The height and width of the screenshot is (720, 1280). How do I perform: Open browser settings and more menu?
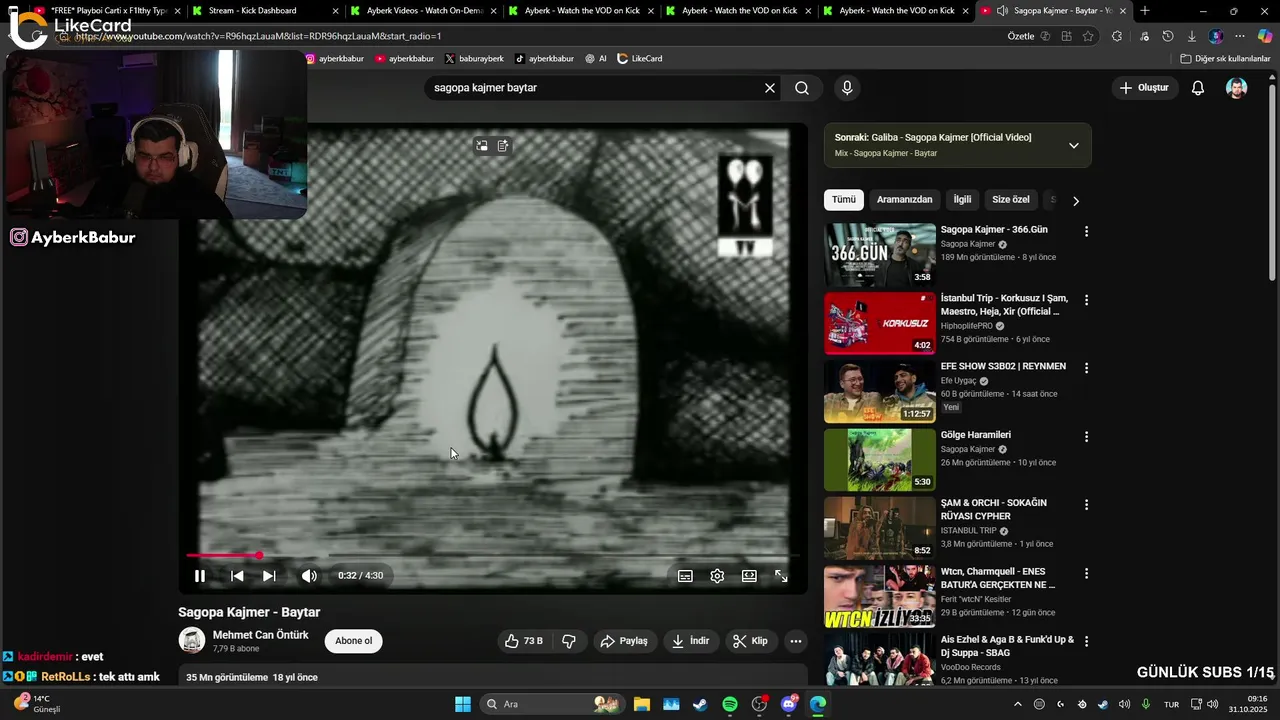pos(1240,36)
